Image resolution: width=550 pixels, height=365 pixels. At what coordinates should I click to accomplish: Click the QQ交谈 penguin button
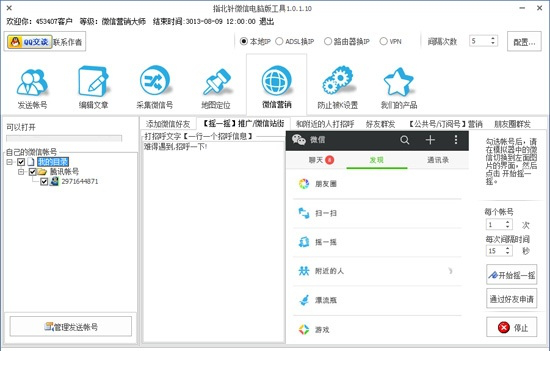pos(29,42)
